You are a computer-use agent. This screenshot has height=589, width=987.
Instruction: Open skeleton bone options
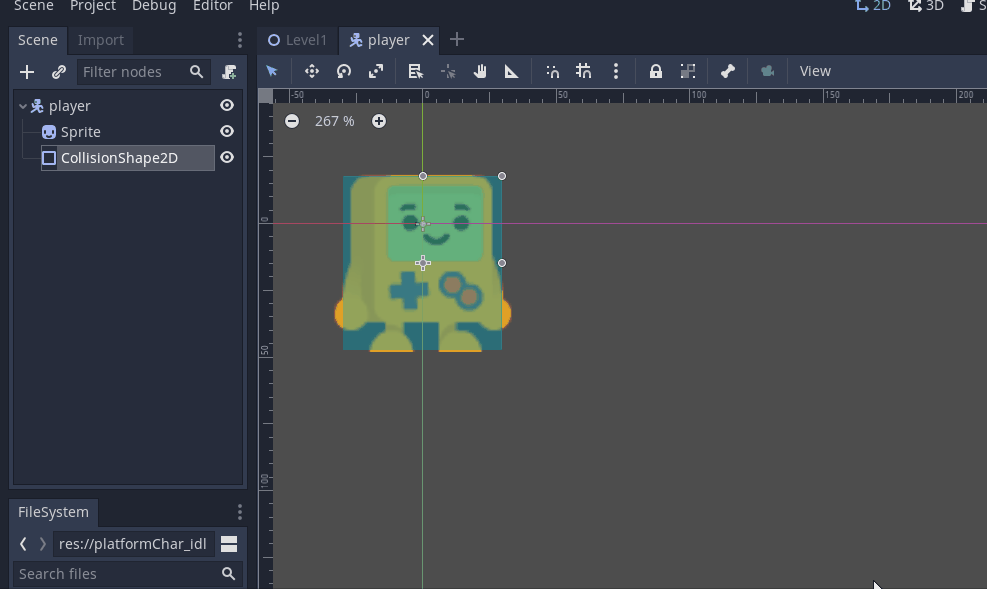(x=728, y=71)
